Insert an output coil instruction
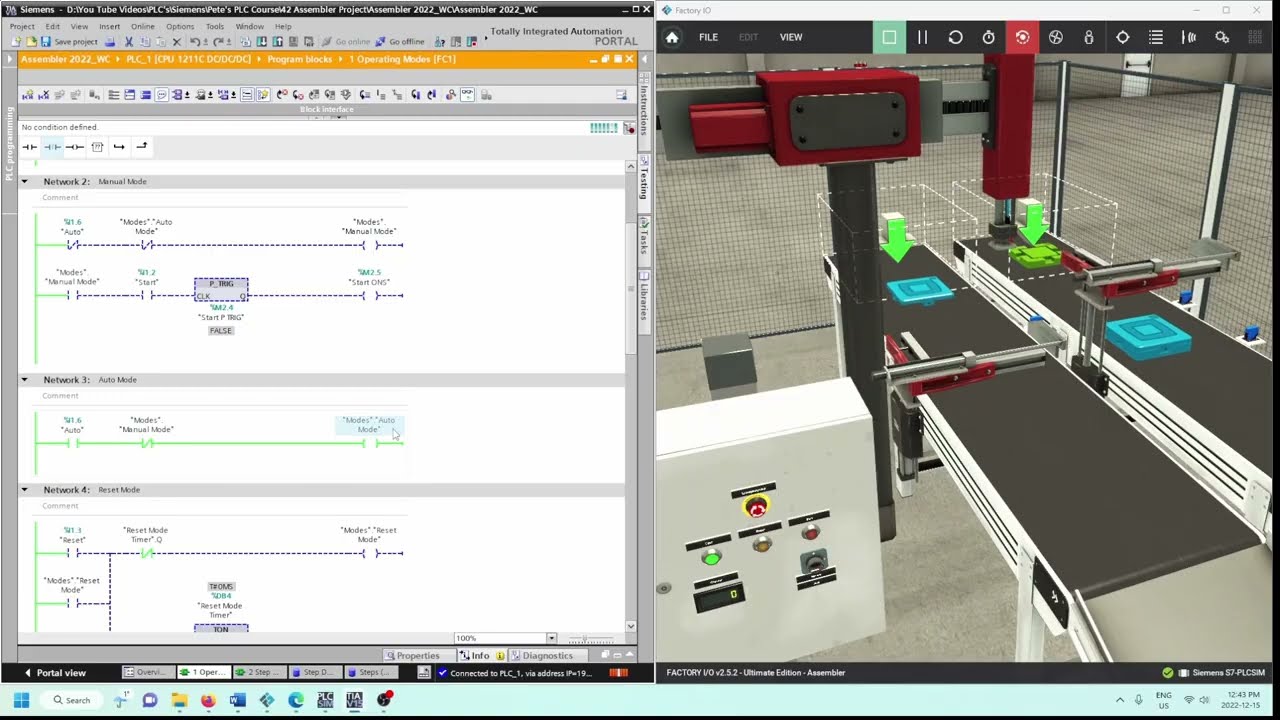The height and width of the screenshot is (720, 1280). (74, 147)
